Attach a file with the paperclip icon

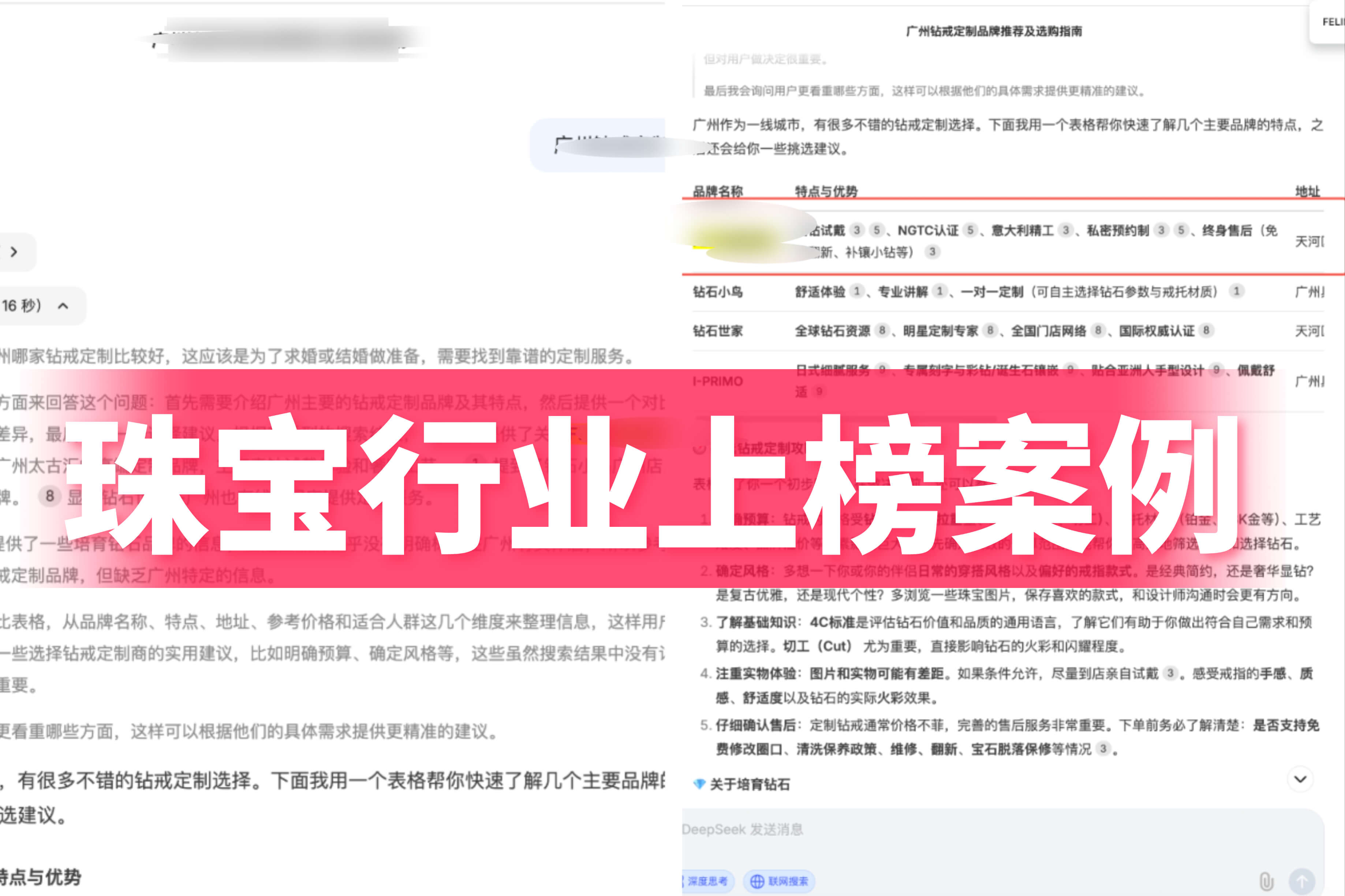(x=1266, y=881)
